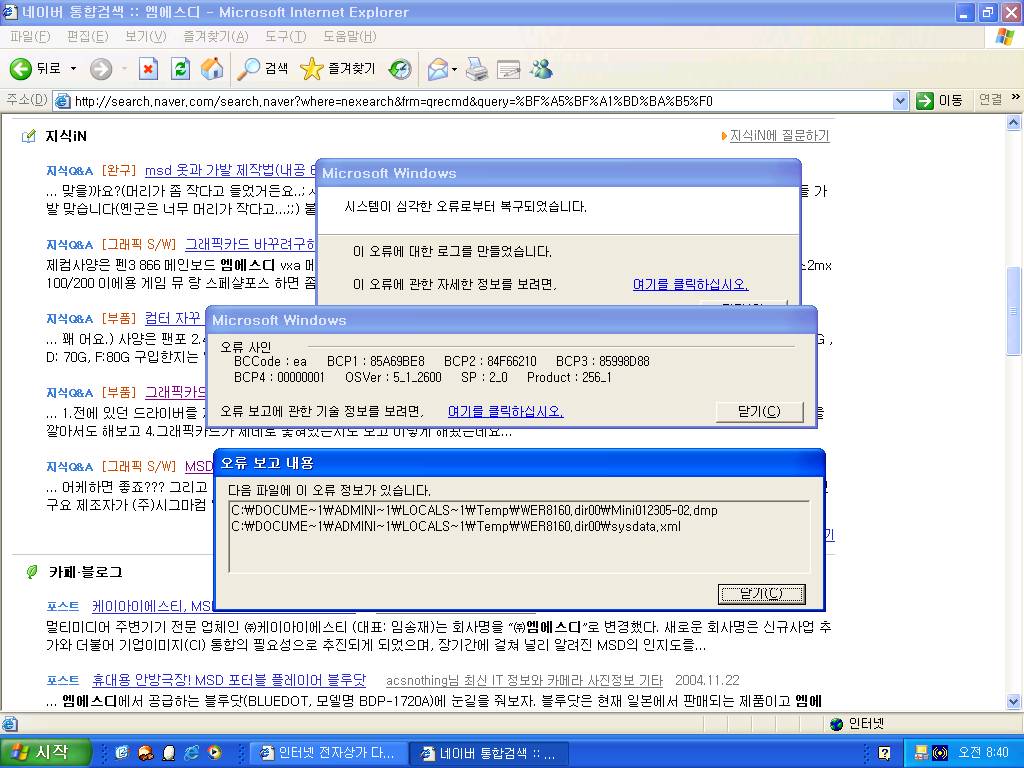Click the Windows flag logo throbber
1024x768 pixels.
1006,37
